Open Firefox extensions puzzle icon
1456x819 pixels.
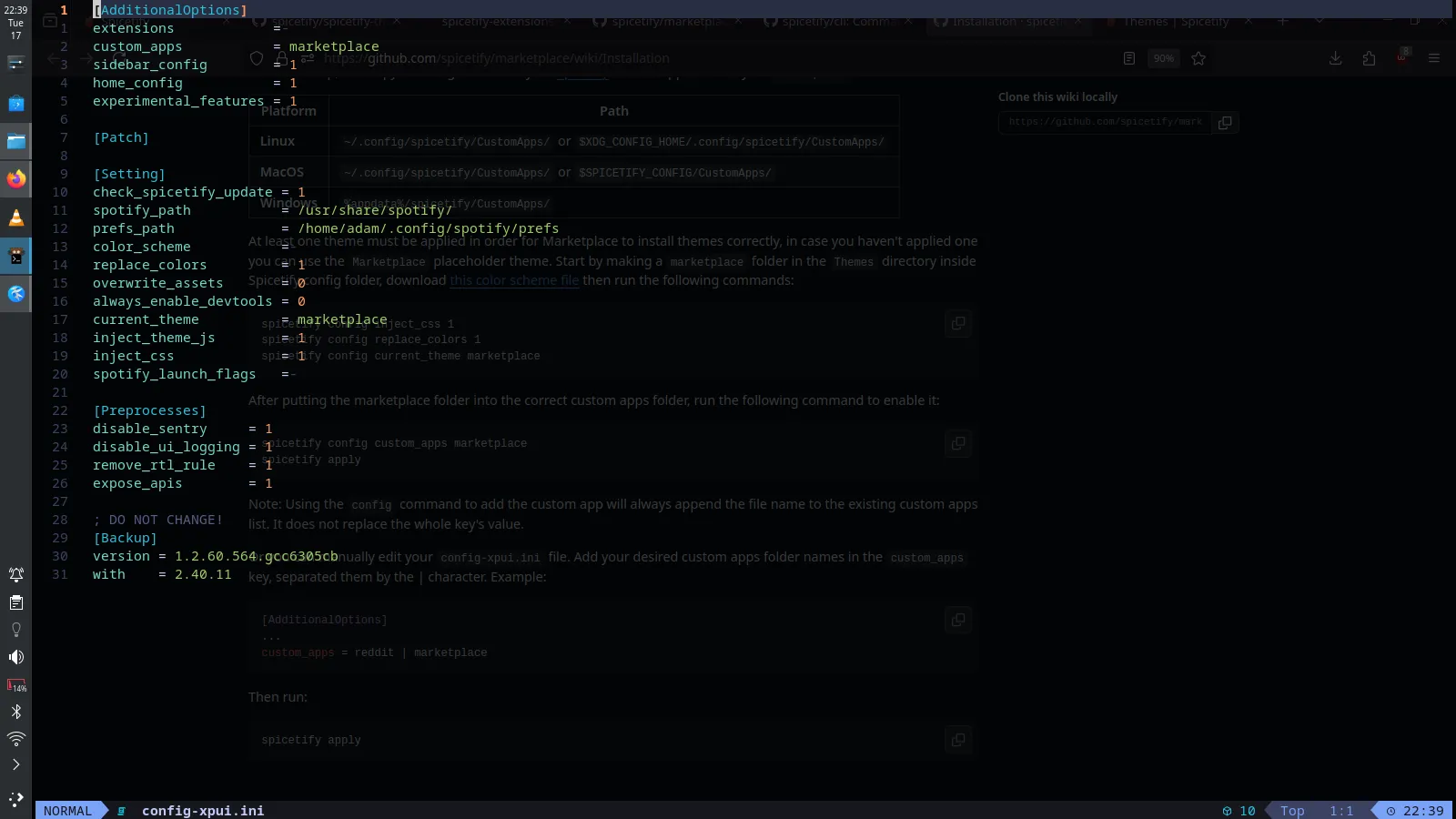pyautogui.click(x=1369, y=58)
